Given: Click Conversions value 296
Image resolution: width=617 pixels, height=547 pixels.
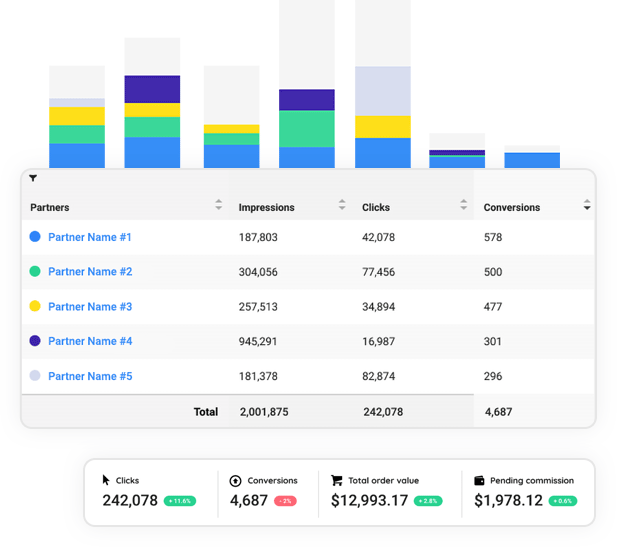Looking at the screenshot, I should tap(493, 376).
